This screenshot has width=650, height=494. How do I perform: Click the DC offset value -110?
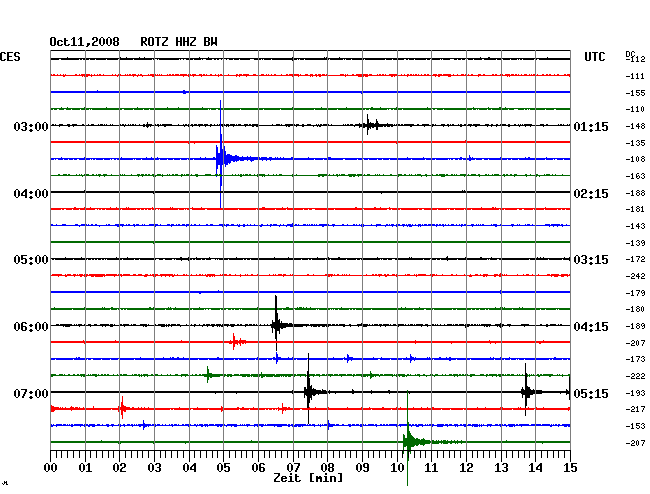pyautogui.click(x=635, y=109)
